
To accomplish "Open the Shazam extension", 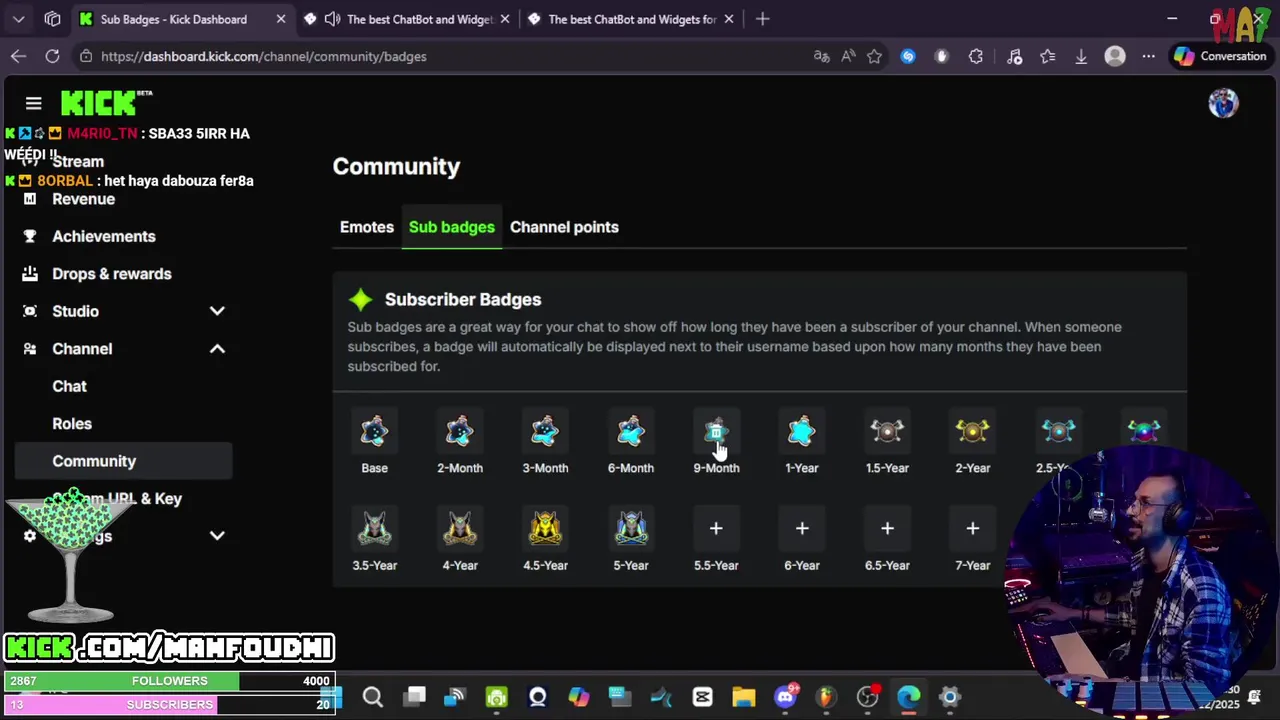I will 908,56.
